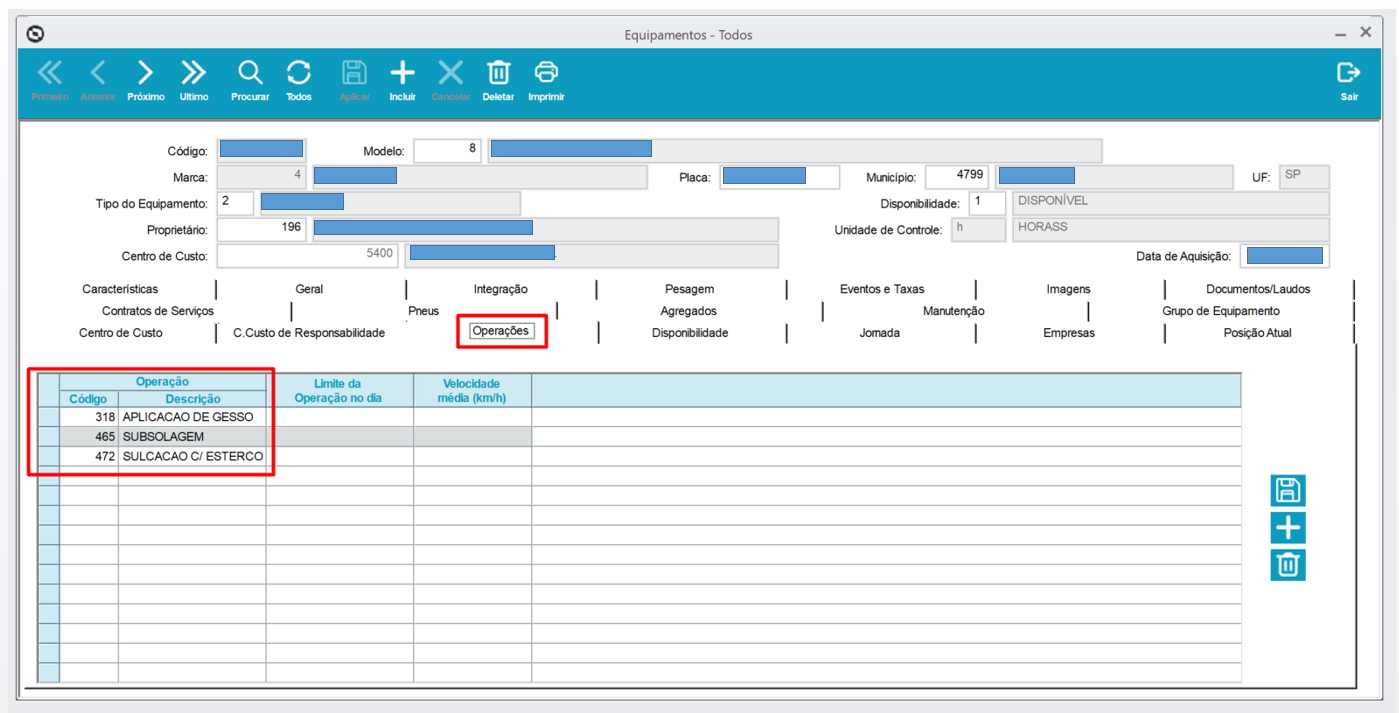Screen dimensions: 1399x713
Task: Switch to the Imagens tab
Action: click(1069, 289)
